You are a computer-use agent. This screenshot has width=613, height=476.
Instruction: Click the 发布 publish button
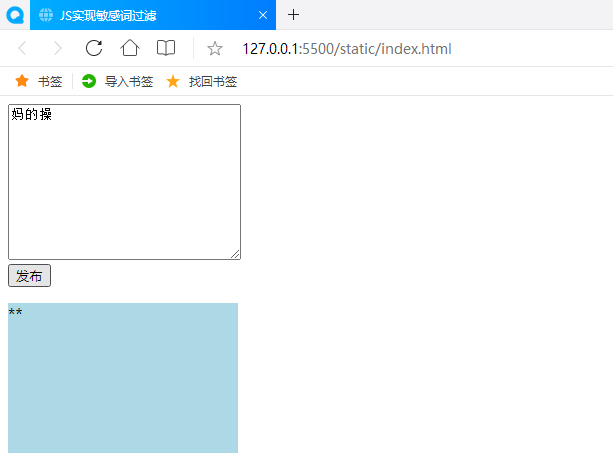coord(29,276)
